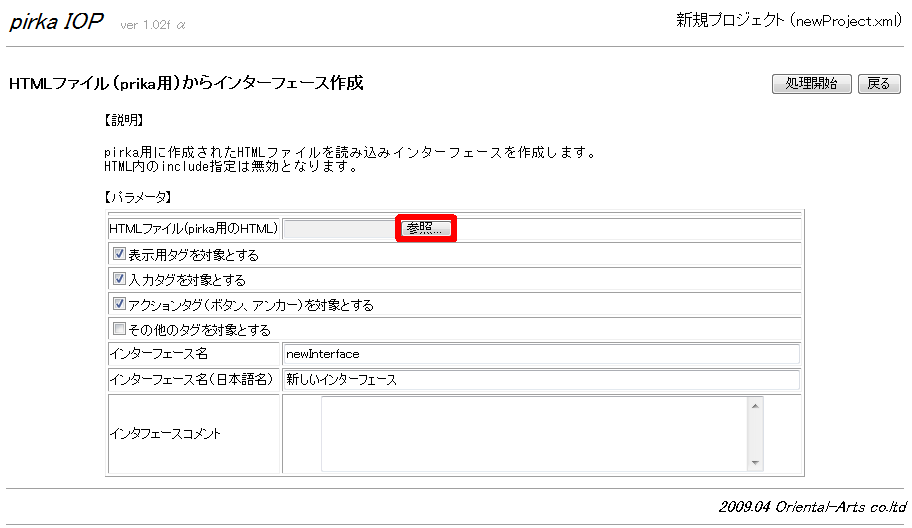Click inside the interface comment textarea
This screenshot has height=528, width=912.
[534, 434]
